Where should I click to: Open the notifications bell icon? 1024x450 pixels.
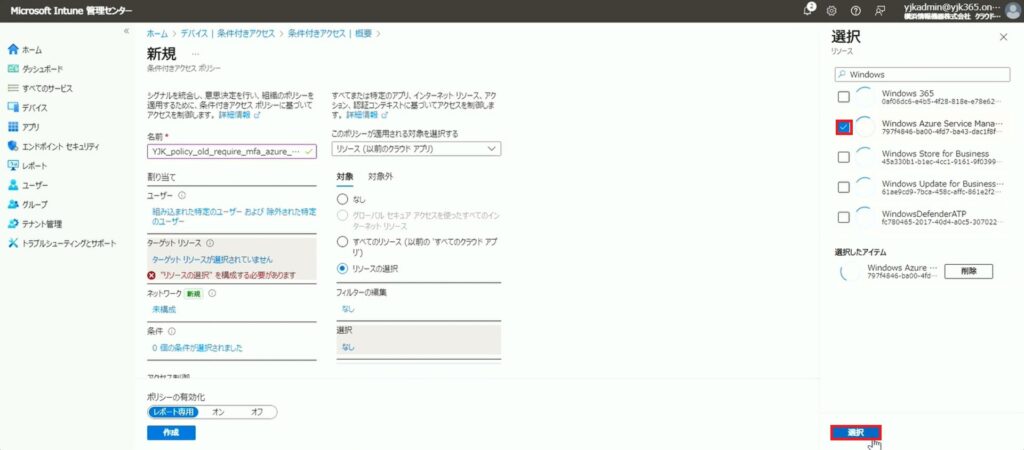click(x=809, y=10)
